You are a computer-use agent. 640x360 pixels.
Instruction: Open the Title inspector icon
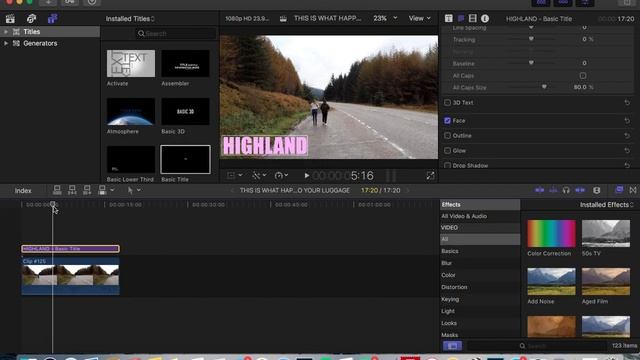[449, 18]
